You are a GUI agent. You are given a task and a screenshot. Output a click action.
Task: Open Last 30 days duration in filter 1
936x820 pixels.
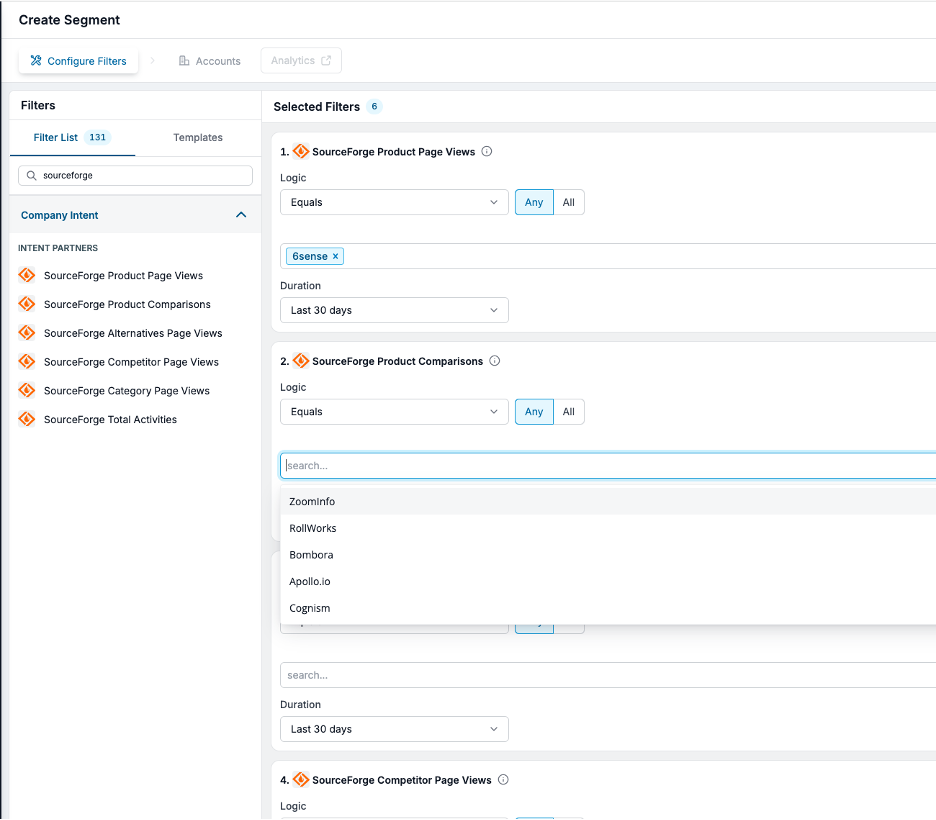click(394, 310)
